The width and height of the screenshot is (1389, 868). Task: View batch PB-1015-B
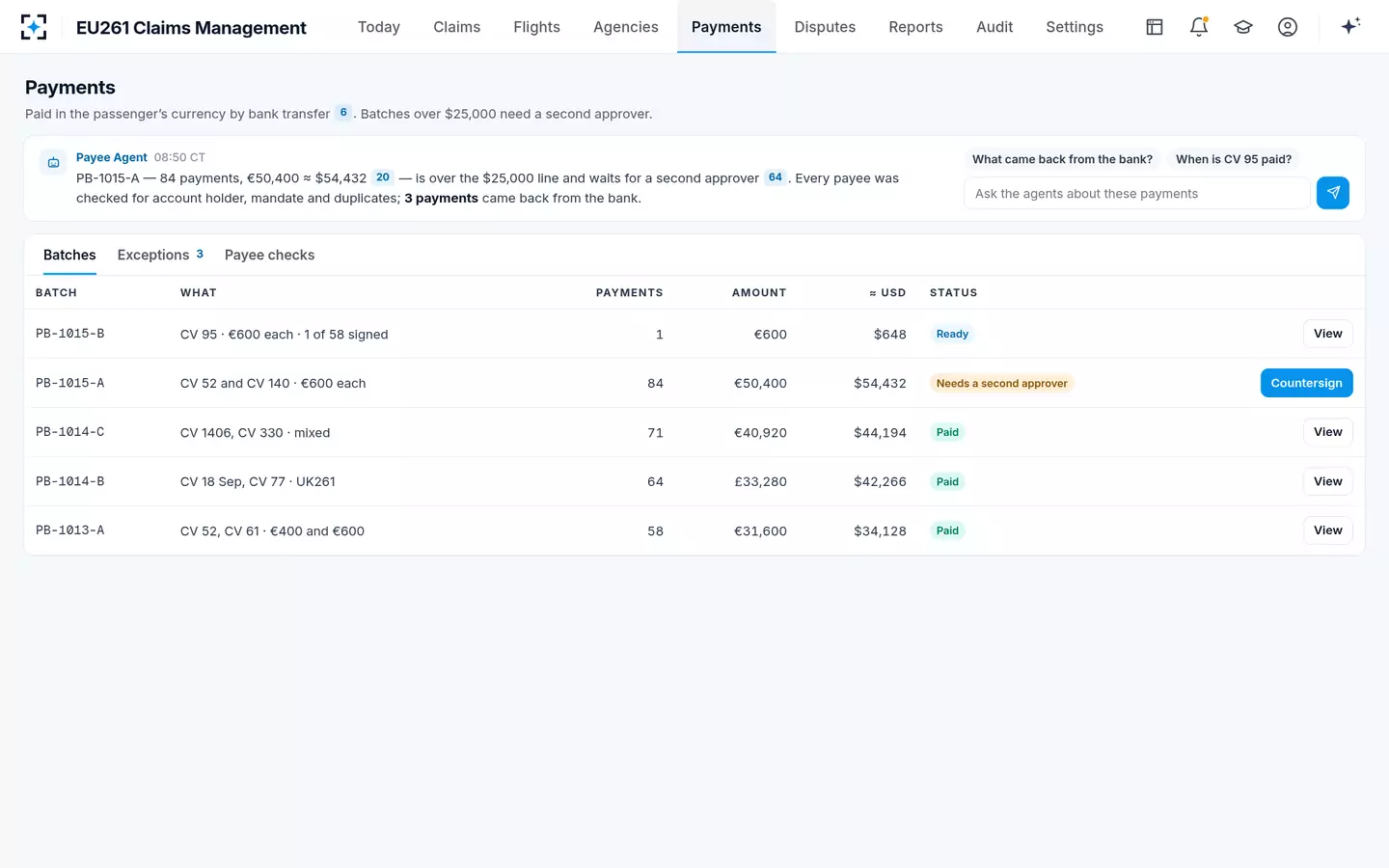point(1328,334)
